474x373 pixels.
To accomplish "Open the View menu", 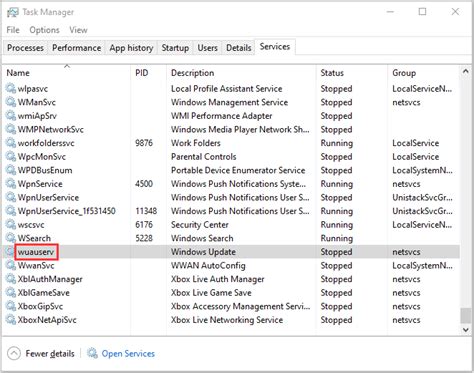I will (78, 30).
